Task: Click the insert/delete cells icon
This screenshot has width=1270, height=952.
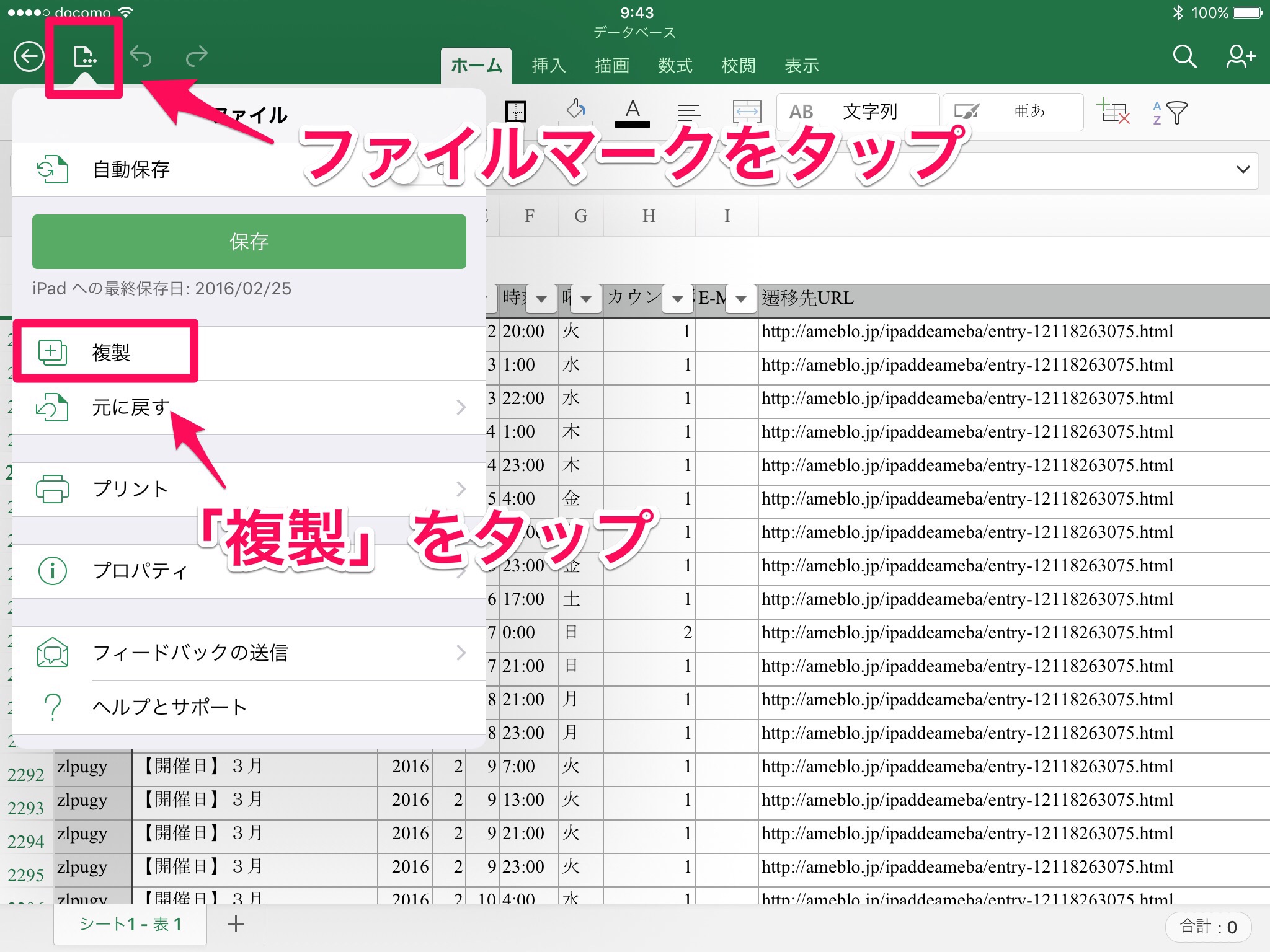Action: point(1113,112)
